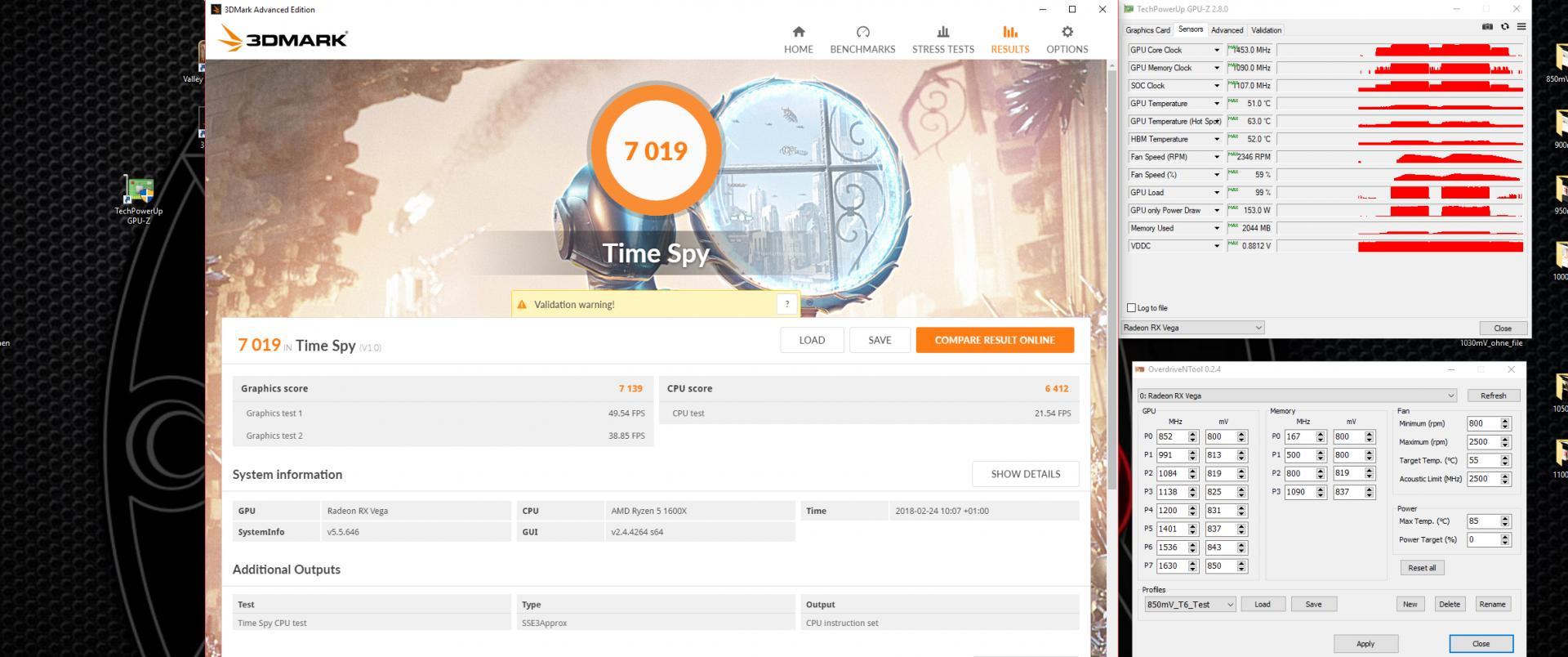This screenshot has width=1568, height=657.
Task: Click the validation warning triangle icon
Action: click(x=522, y=304)
